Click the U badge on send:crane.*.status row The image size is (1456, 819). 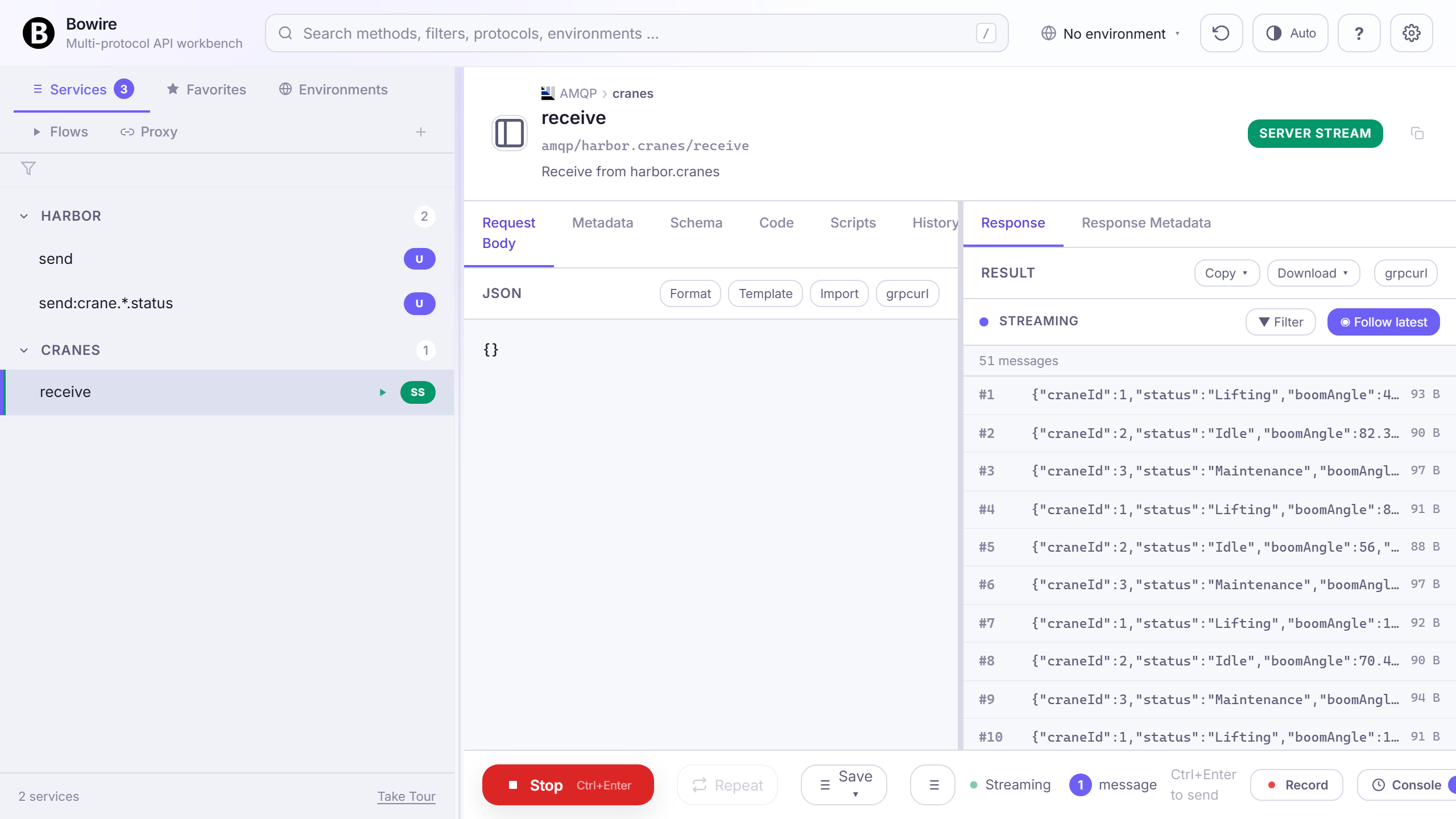tap(420, 304)
